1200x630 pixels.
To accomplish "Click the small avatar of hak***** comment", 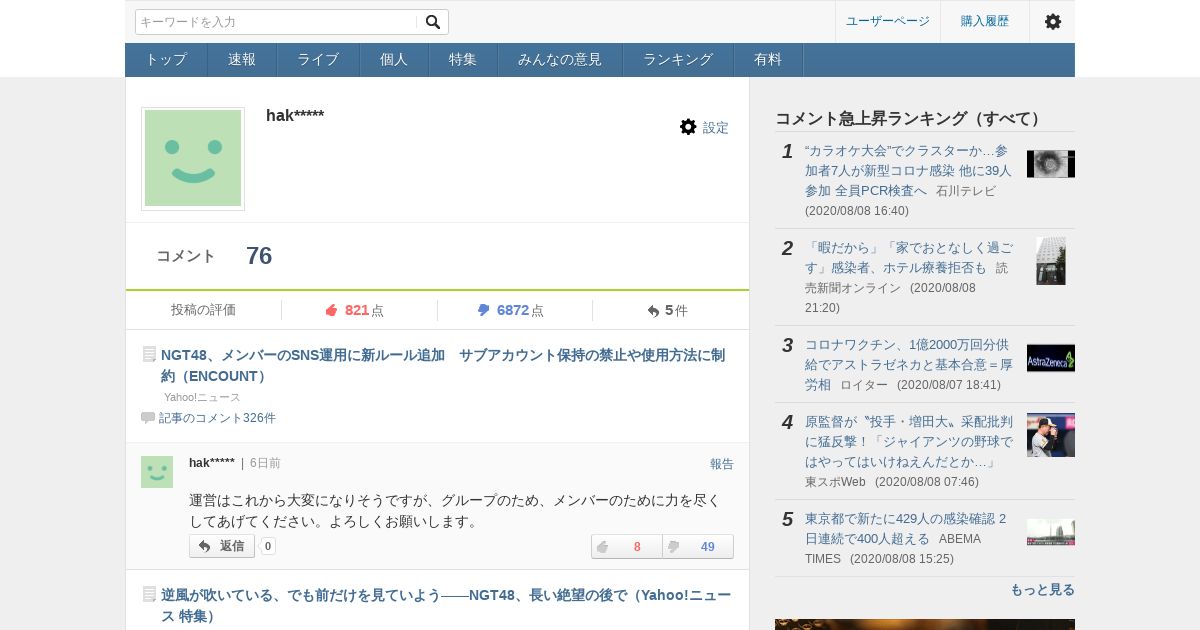I will coord(157,472).
